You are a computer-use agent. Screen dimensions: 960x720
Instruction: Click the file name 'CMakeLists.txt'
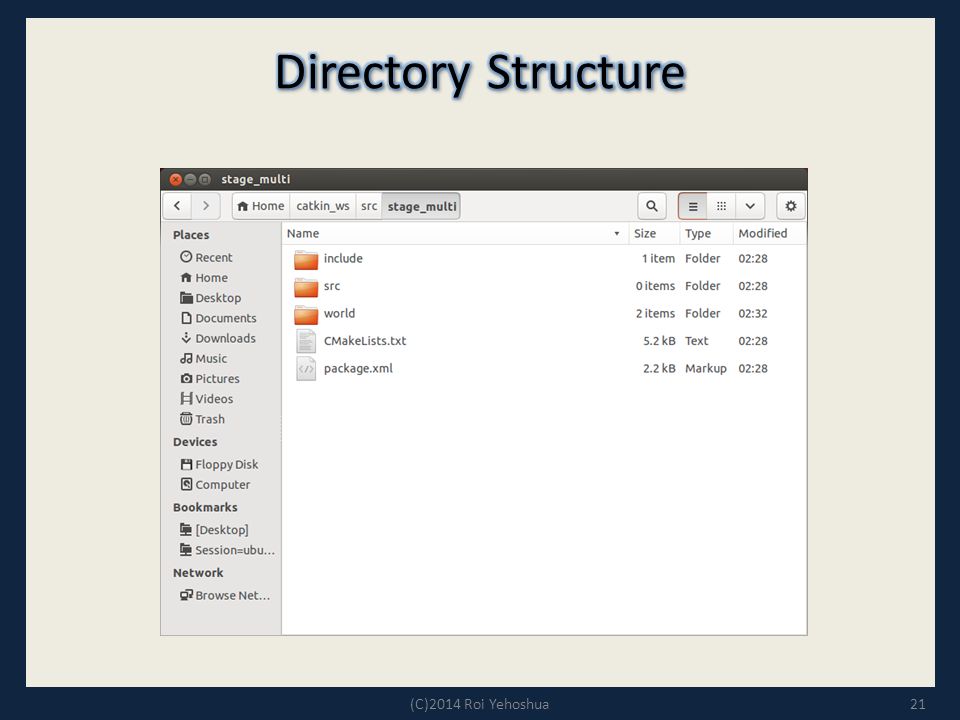[365, 341]
